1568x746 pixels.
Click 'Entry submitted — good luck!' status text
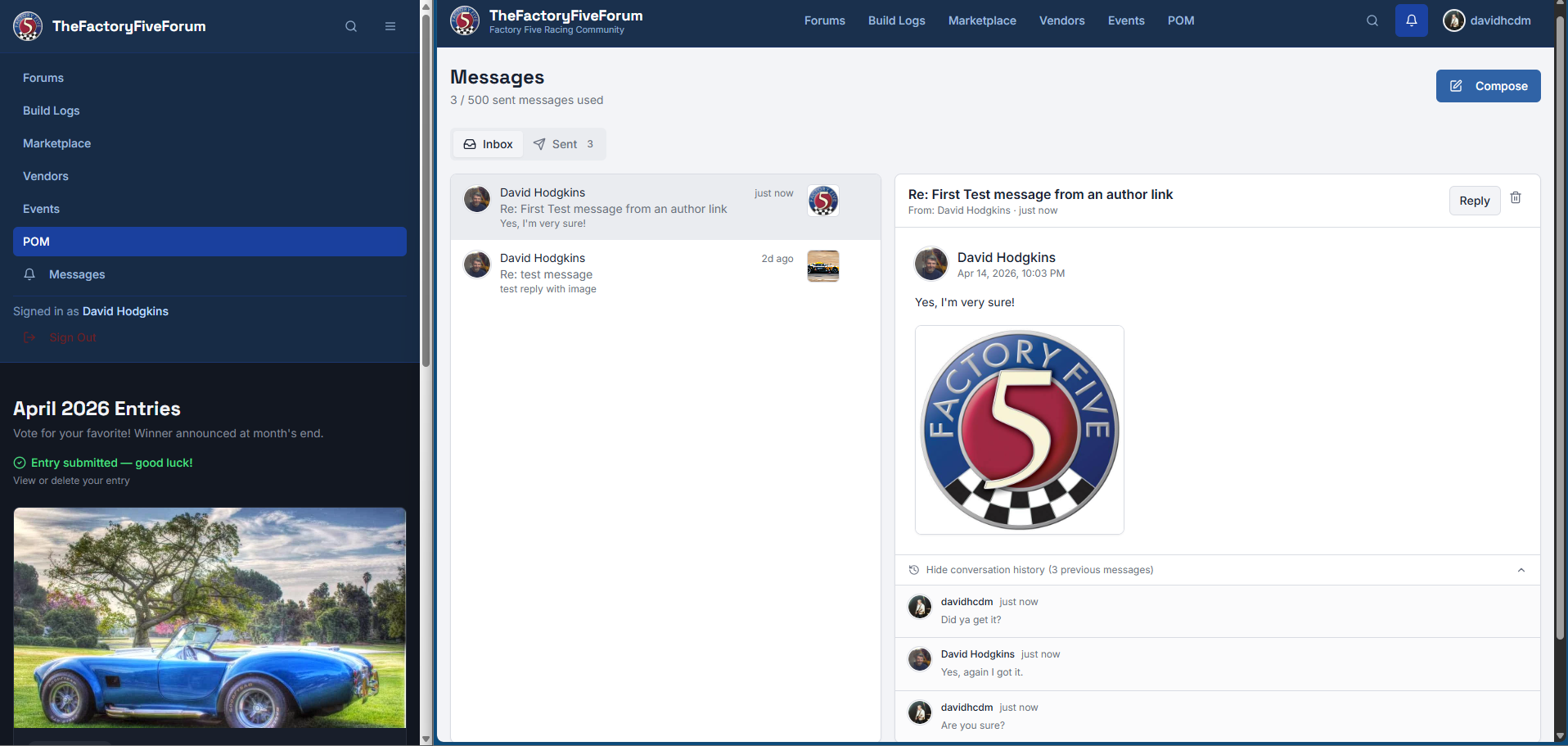[112, 463]
